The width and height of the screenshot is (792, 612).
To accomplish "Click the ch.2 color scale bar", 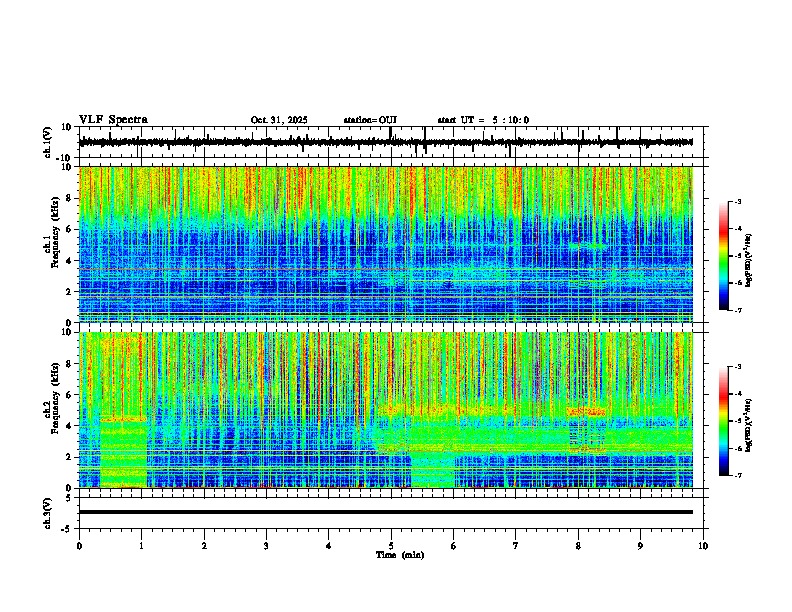I will click(724, 421).
